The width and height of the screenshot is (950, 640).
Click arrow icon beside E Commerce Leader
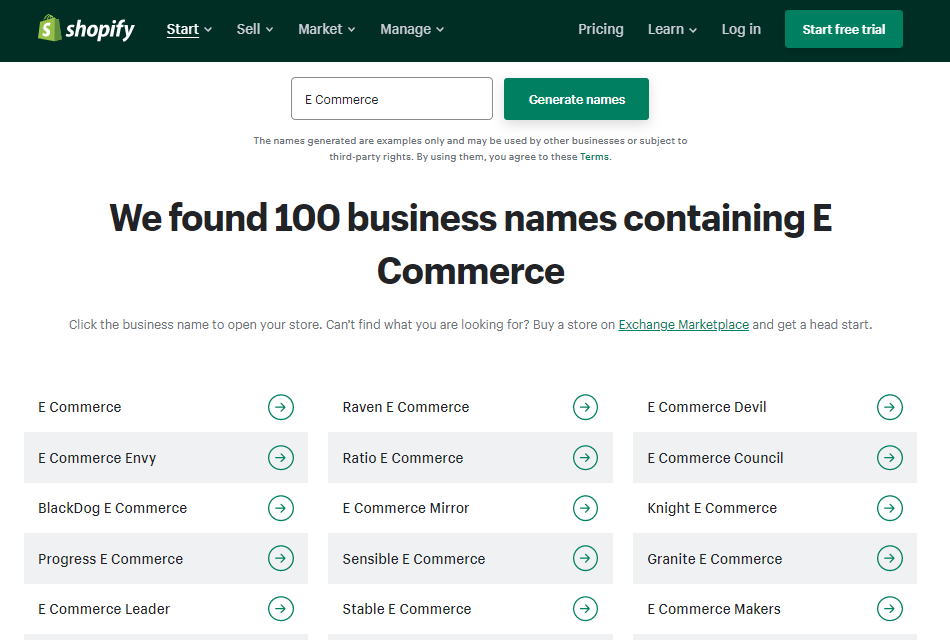281,608
